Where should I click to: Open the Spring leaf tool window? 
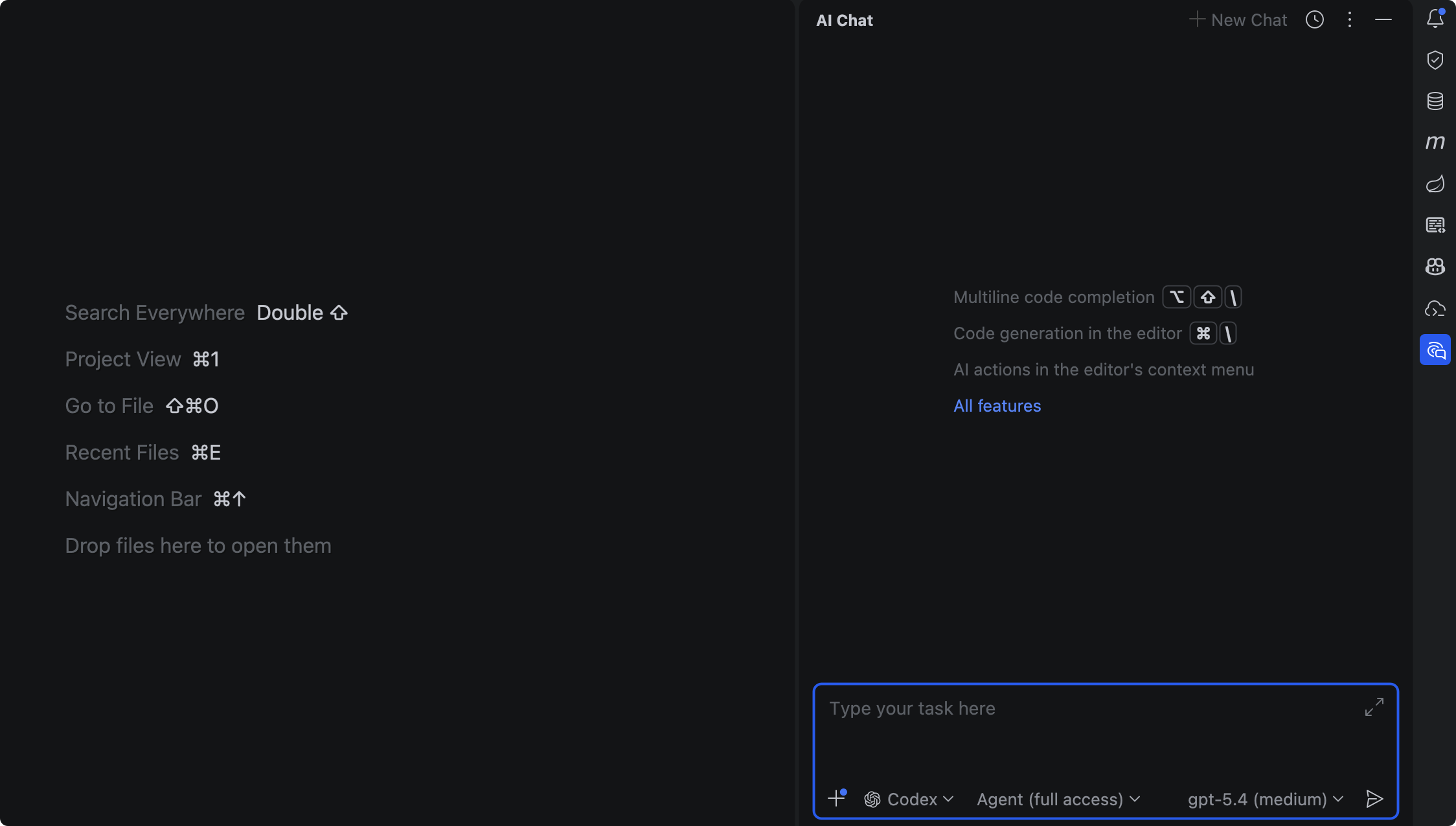pos(1435,184)
